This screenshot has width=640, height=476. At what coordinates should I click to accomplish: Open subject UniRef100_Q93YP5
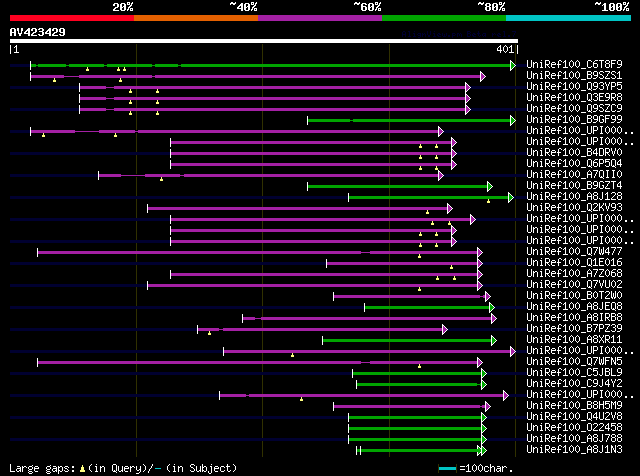pos(574,86)
